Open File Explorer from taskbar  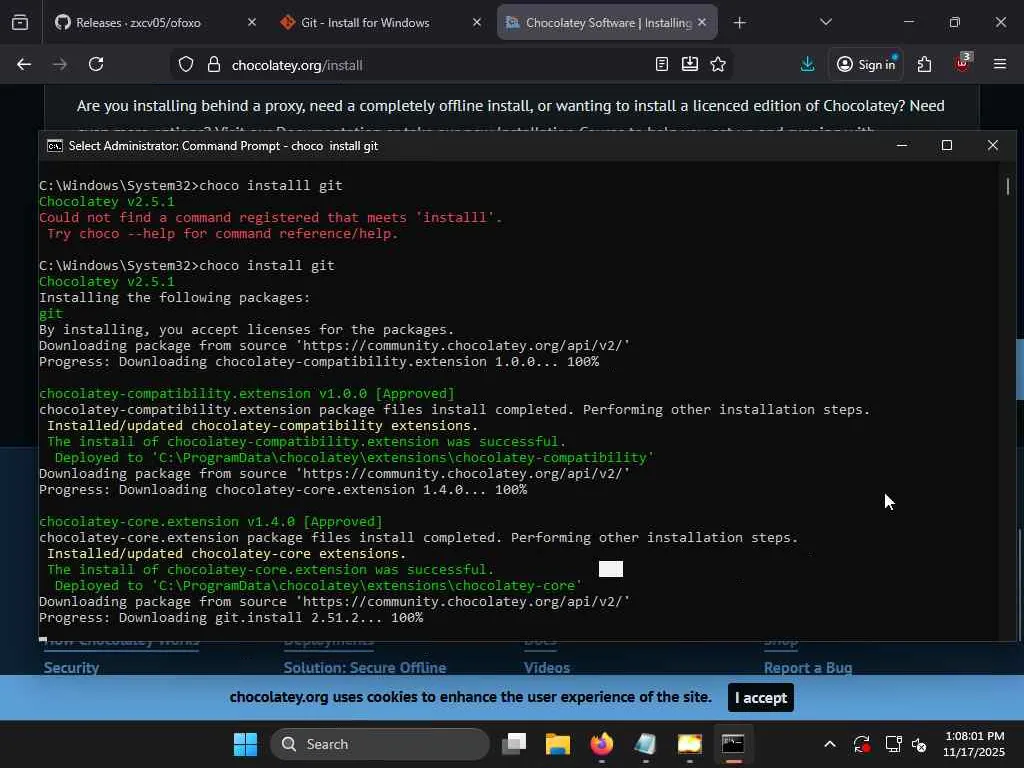558,744
